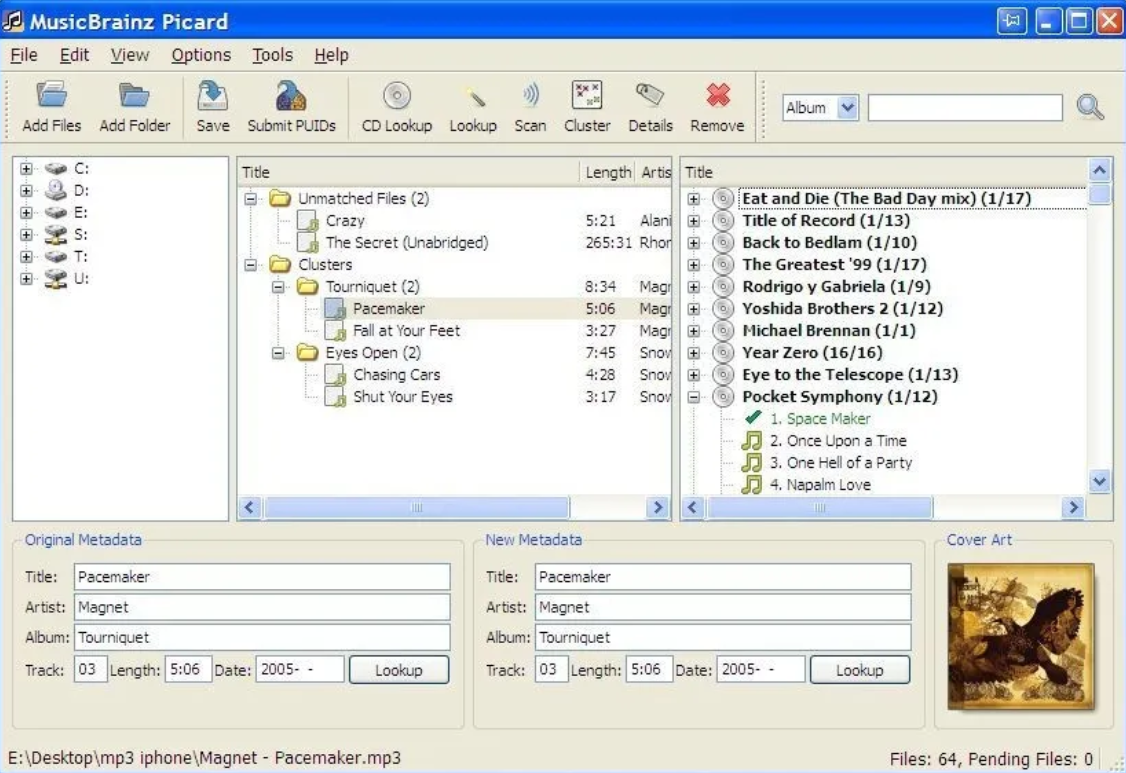1126x773 pixels.
Task: Select the Fall at Your Feet track
Action: 406,331
